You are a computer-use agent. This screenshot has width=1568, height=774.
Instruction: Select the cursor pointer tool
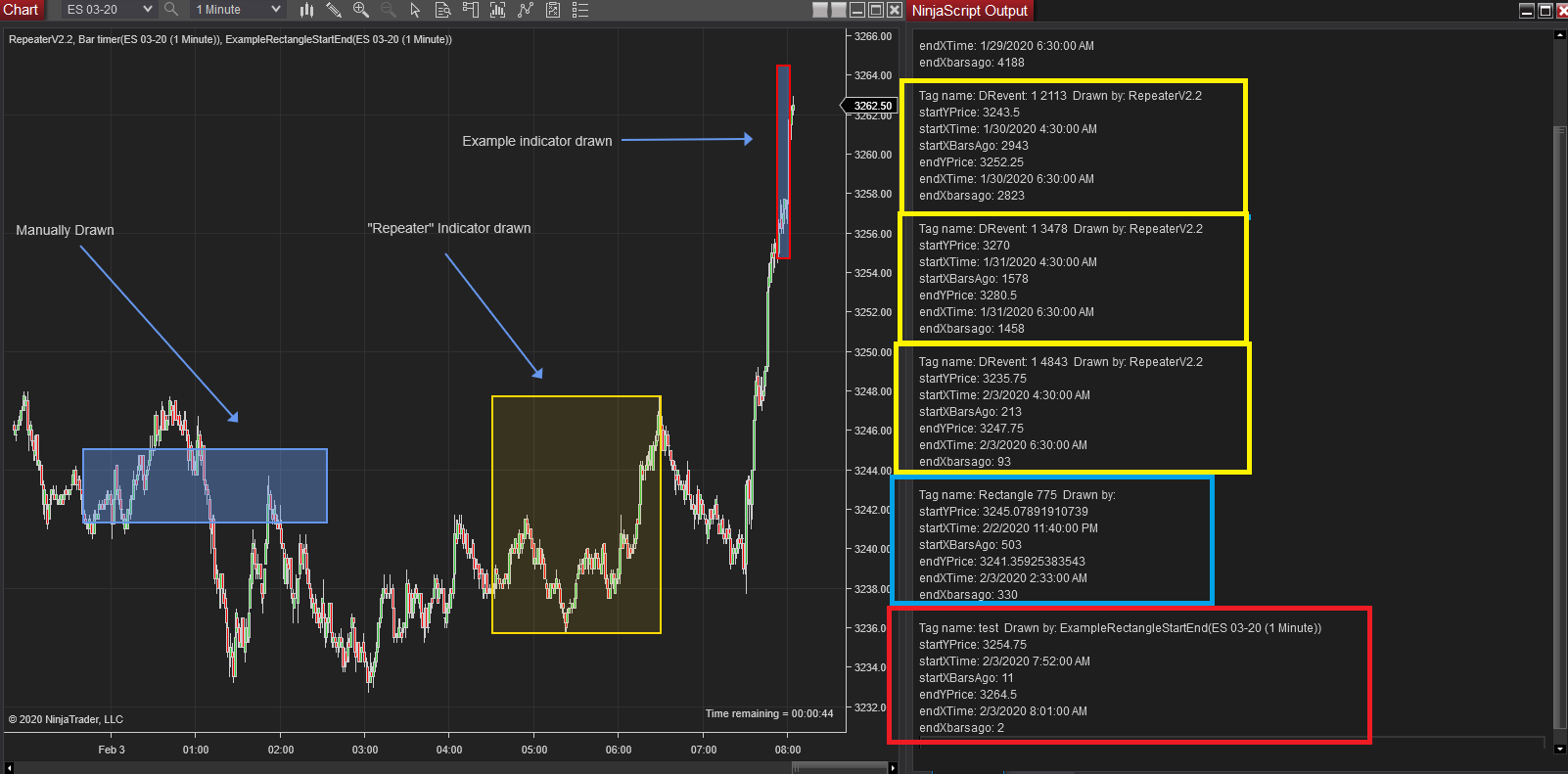click(x=415, y=10)
